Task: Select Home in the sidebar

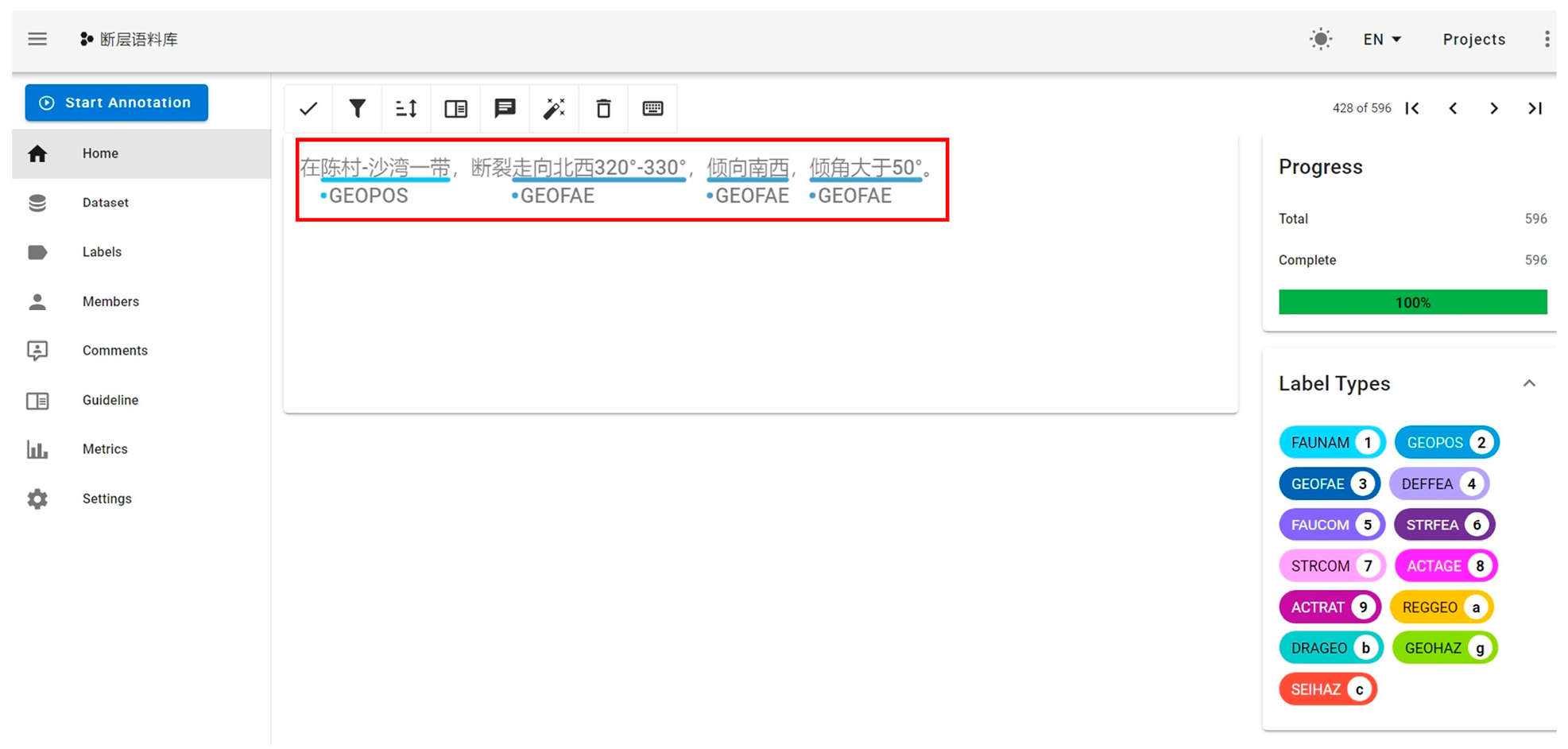Action: click(x=141, y=153)
